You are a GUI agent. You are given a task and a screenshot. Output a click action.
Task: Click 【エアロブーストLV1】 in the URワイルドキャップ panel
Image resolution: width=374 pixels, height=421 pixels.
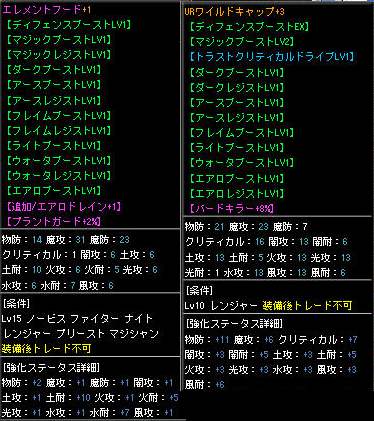pos(237,178)
